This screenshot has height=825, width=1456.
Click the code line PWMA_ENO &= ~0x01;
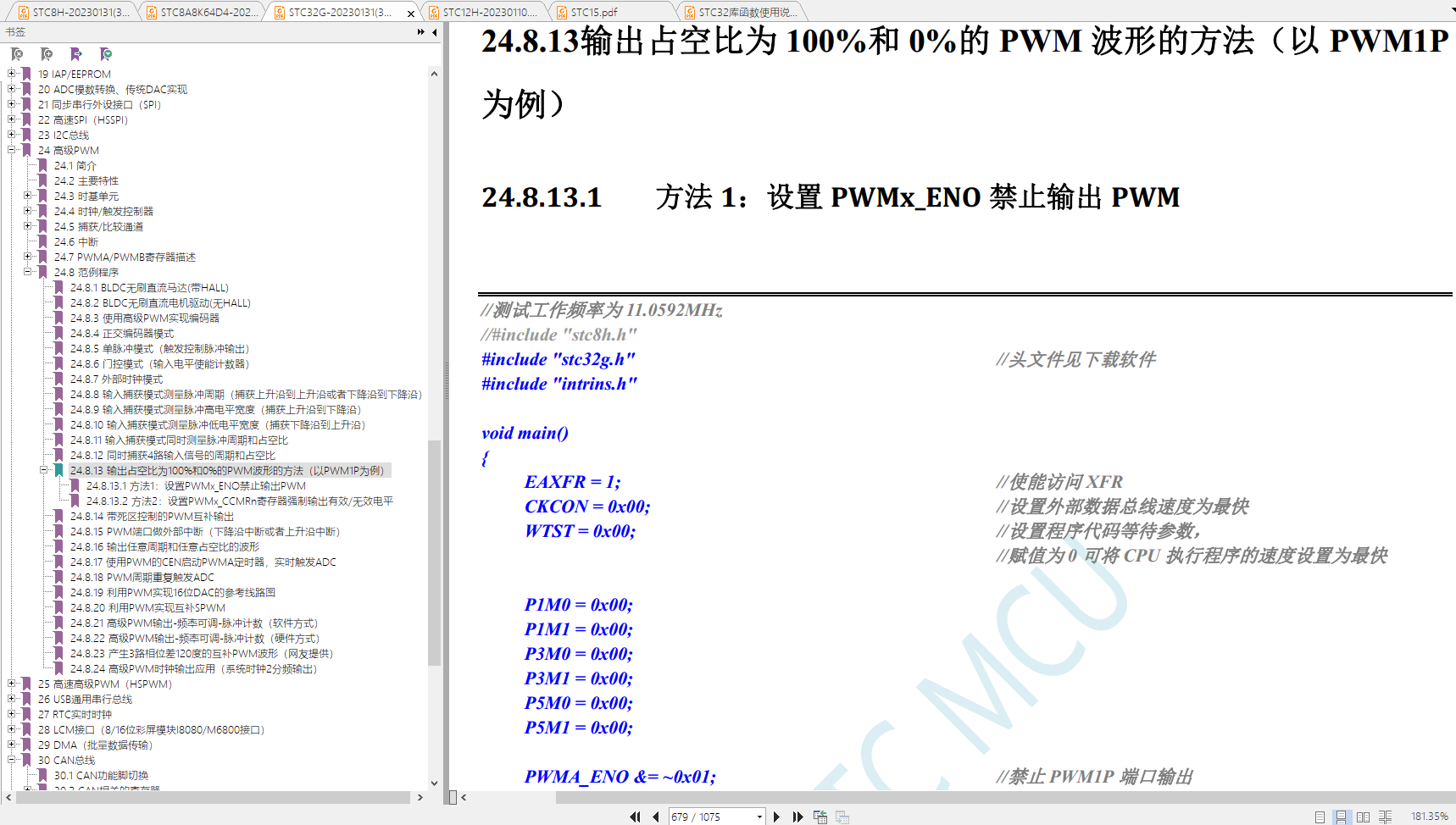click(620, 777)
